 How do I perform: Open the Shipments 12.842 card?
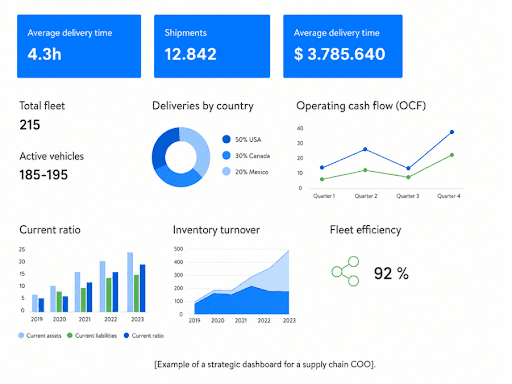pyautogui.click(x=212, y=46)
